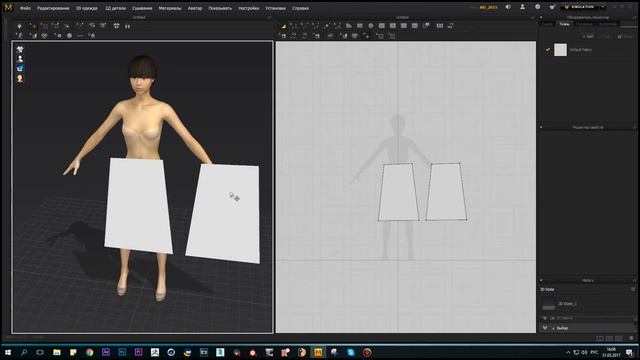This screenshot has width=640, height=360.
Task: Open the Файл menu
Action: [x=25, y=8]
